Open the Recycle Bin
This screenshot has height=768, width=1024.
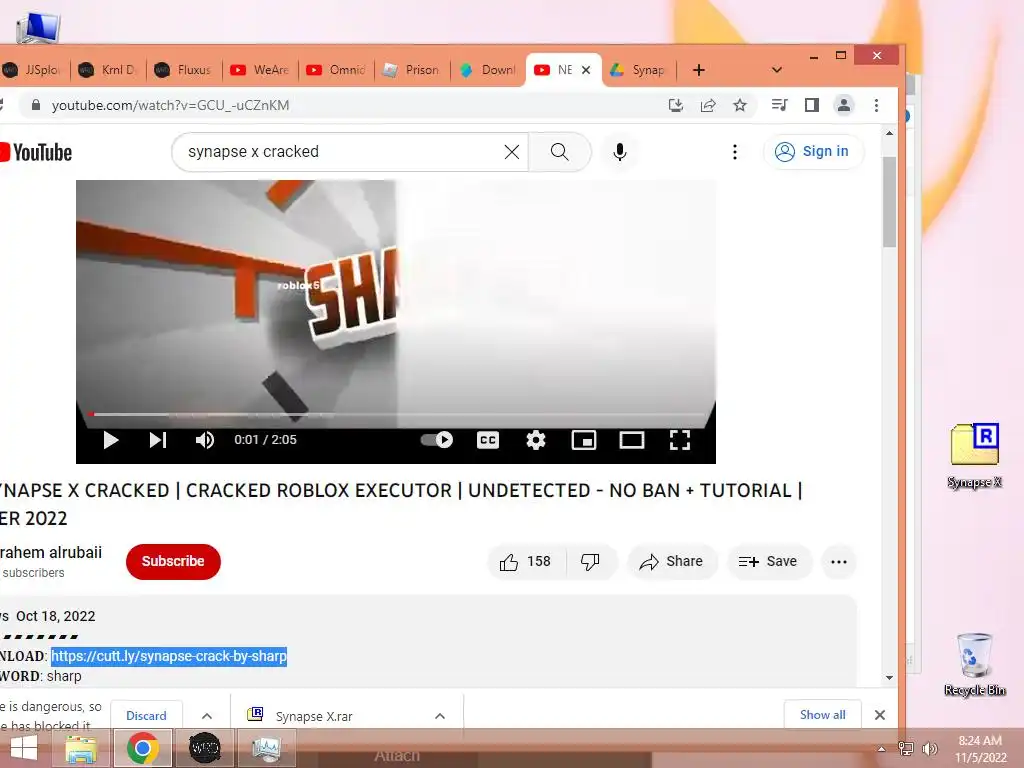point(974,665)
